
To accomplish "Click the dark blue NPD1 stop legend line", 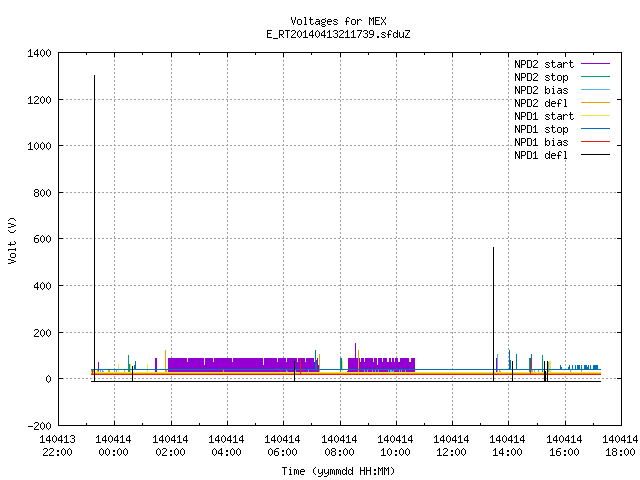I will (595, 129).
